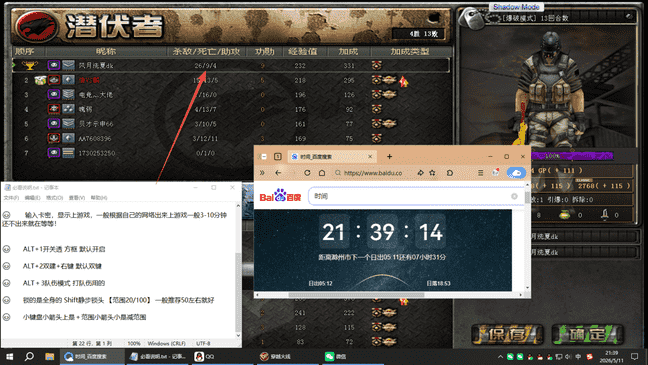Click the tab counter icon in browser
648x365 pixels.
coord(278,157)
